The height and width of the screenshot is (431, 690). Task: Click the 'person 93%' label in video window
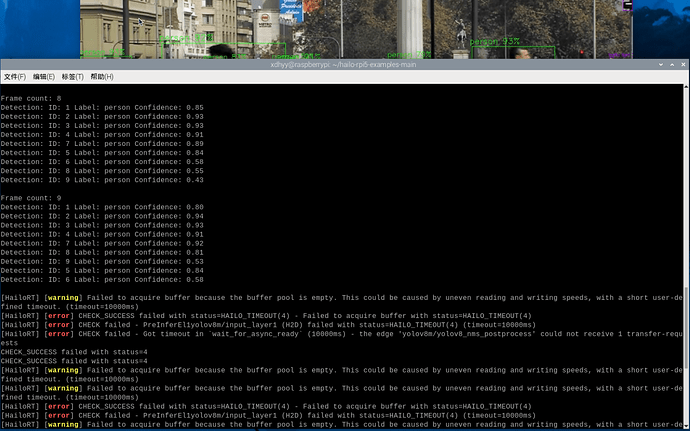495,41
